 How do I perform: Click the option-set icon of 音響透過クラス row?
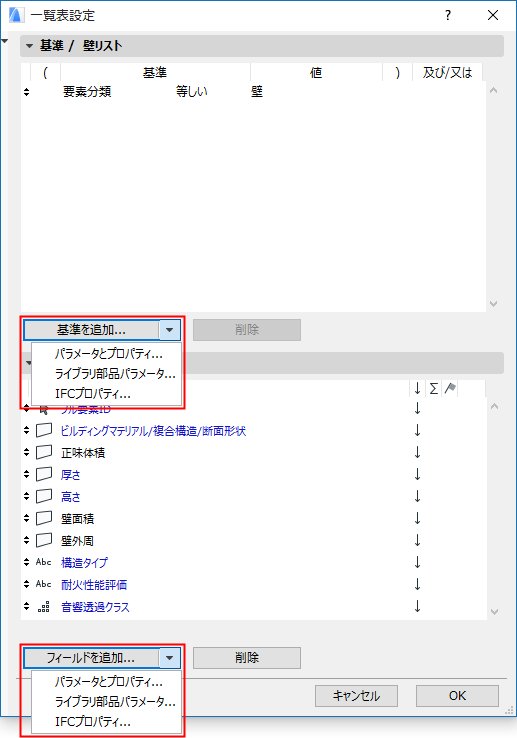44,607
